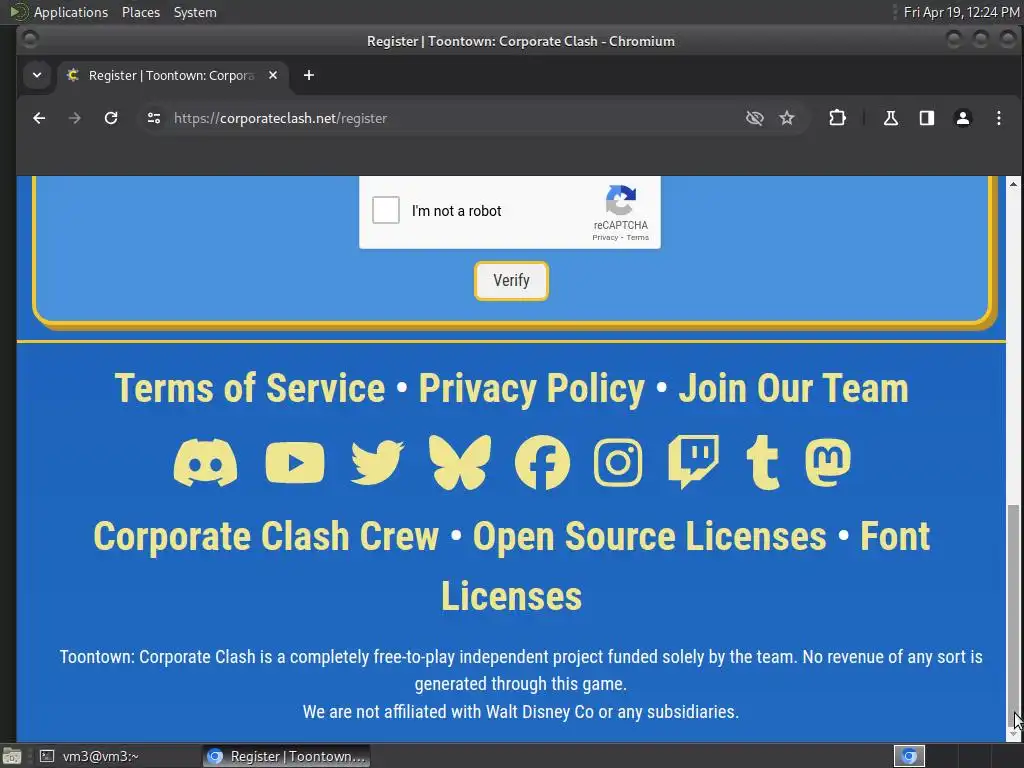This screenshot has height=768, width=1024.
Task: Open the Twitter bird icon link
Action: click(x=377, y=462)
